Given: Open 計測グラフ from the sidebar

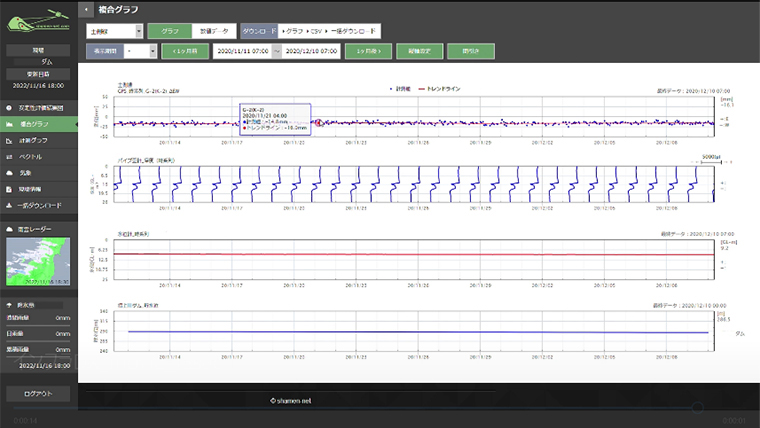Looking at the screenshot, I should click(39, 141).
